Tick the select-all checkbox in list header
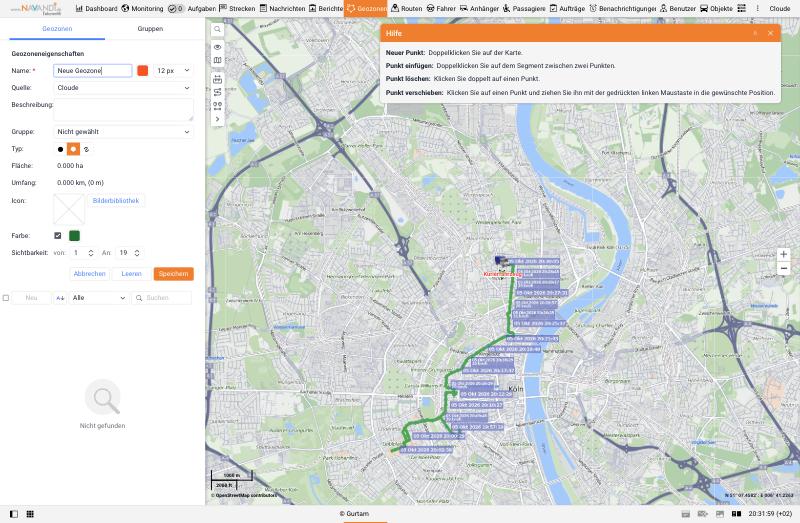The height and width of the screenshot is (523, 800). pyautogui.click(x=6, y=298)
